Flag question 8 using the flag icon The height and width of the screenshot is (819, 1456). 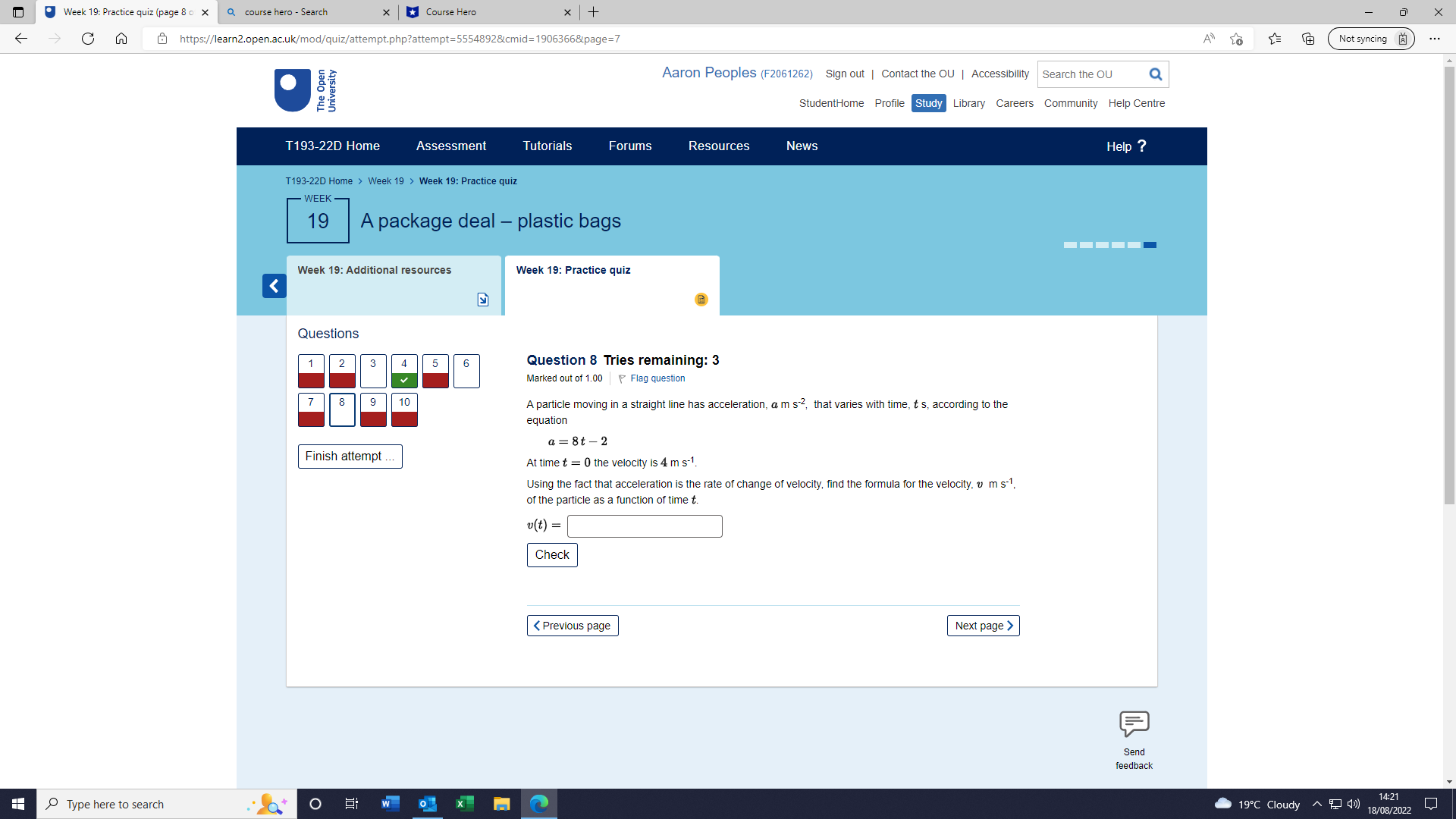pos(622,378)
